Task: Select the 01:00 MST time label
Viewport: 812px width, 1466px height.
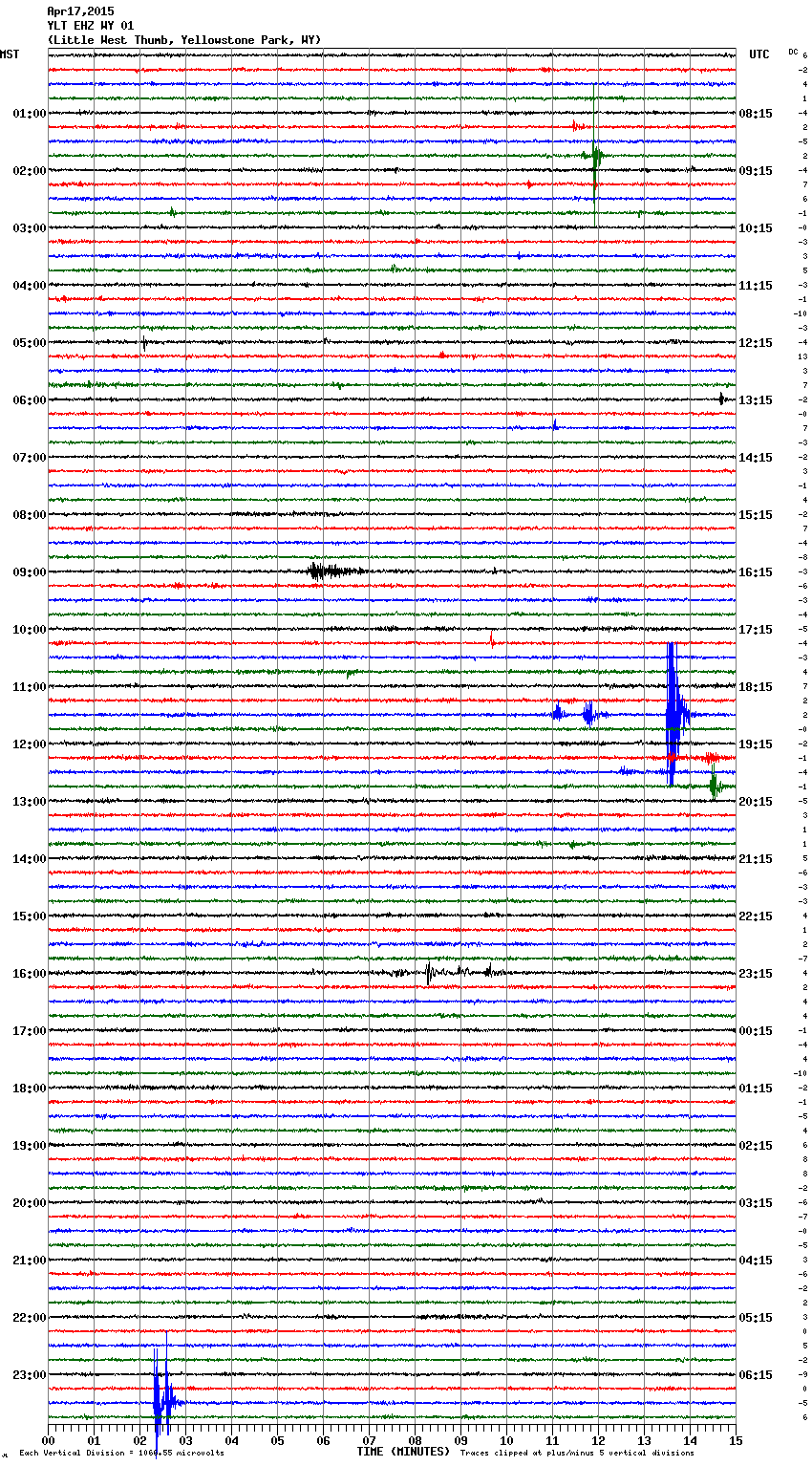Action: (30, 114)
